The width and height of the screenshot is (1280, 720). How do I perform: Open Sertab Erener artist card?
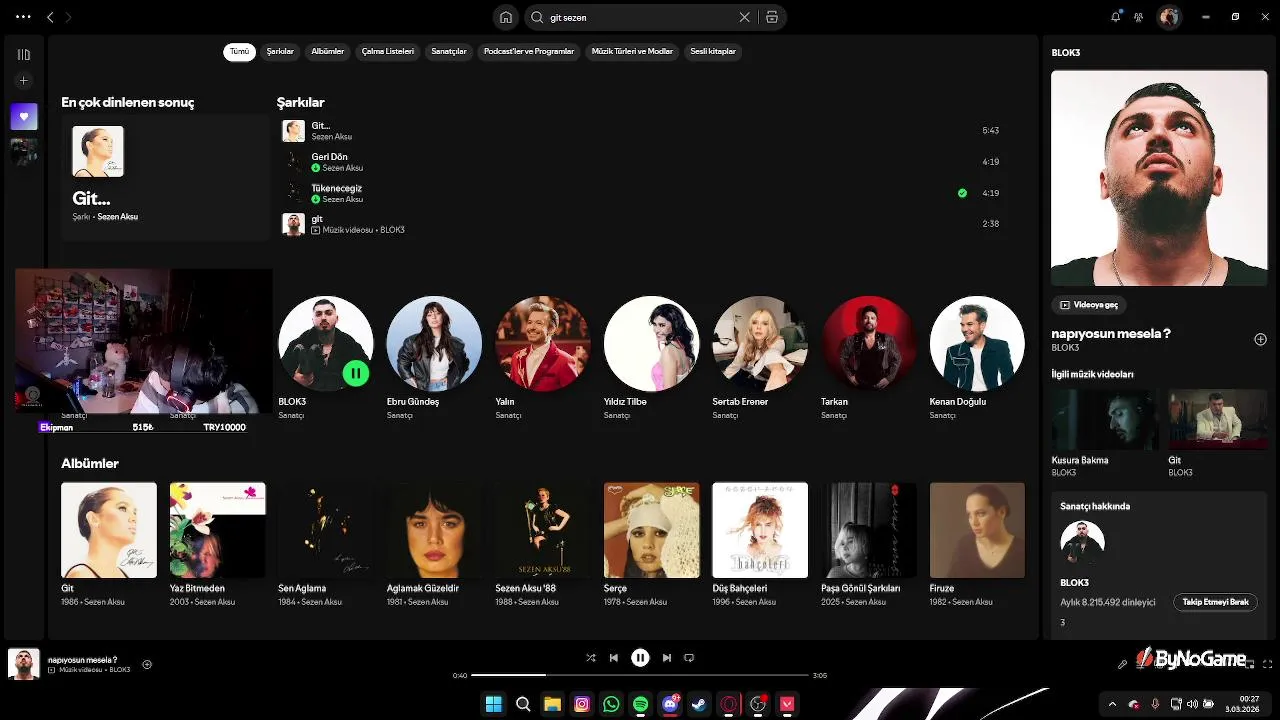[x=760, y=357]
